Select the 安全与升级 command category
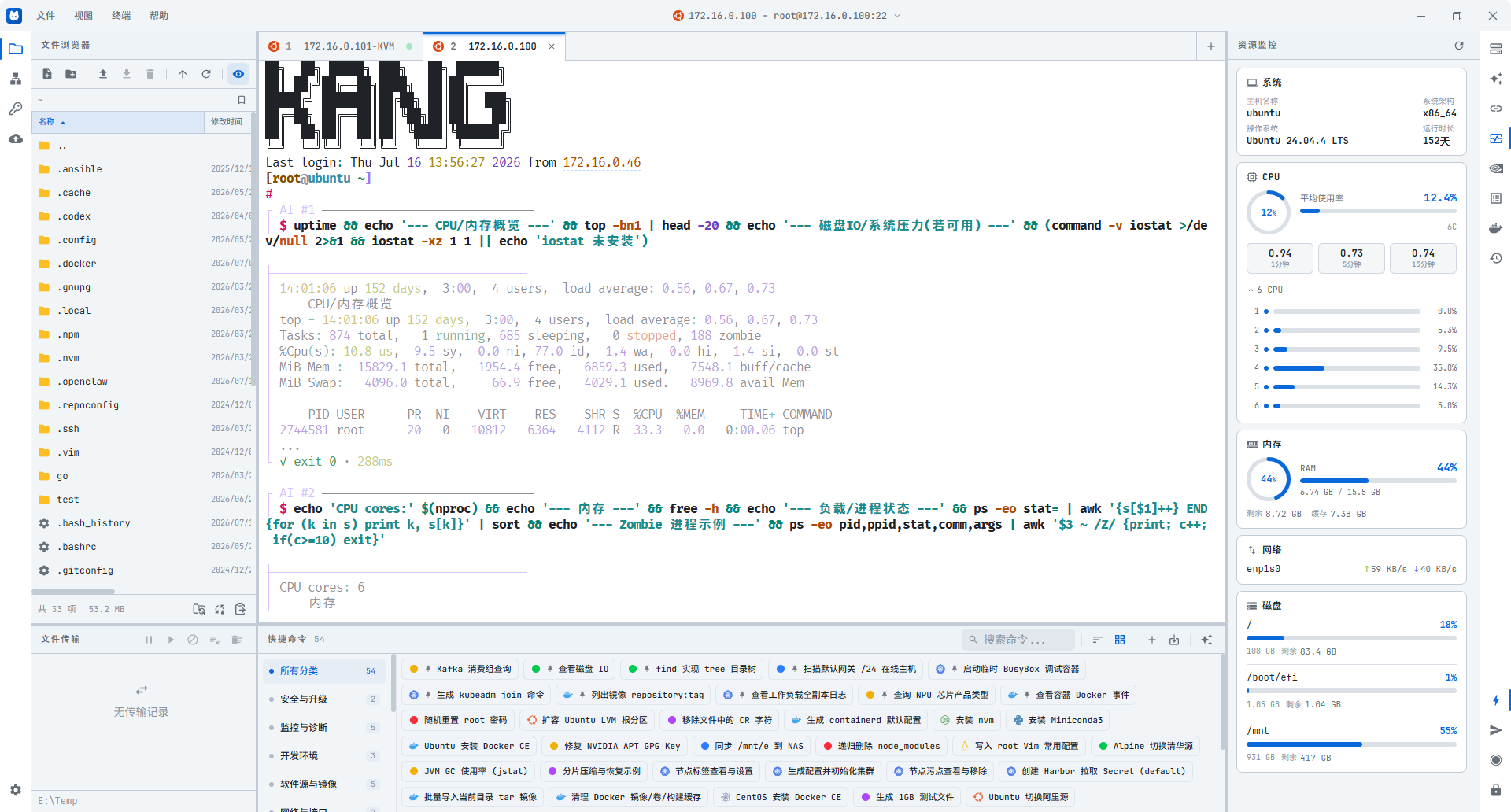Image resolution: width=1511 pixels, height=812 pixels. [323, 699]
